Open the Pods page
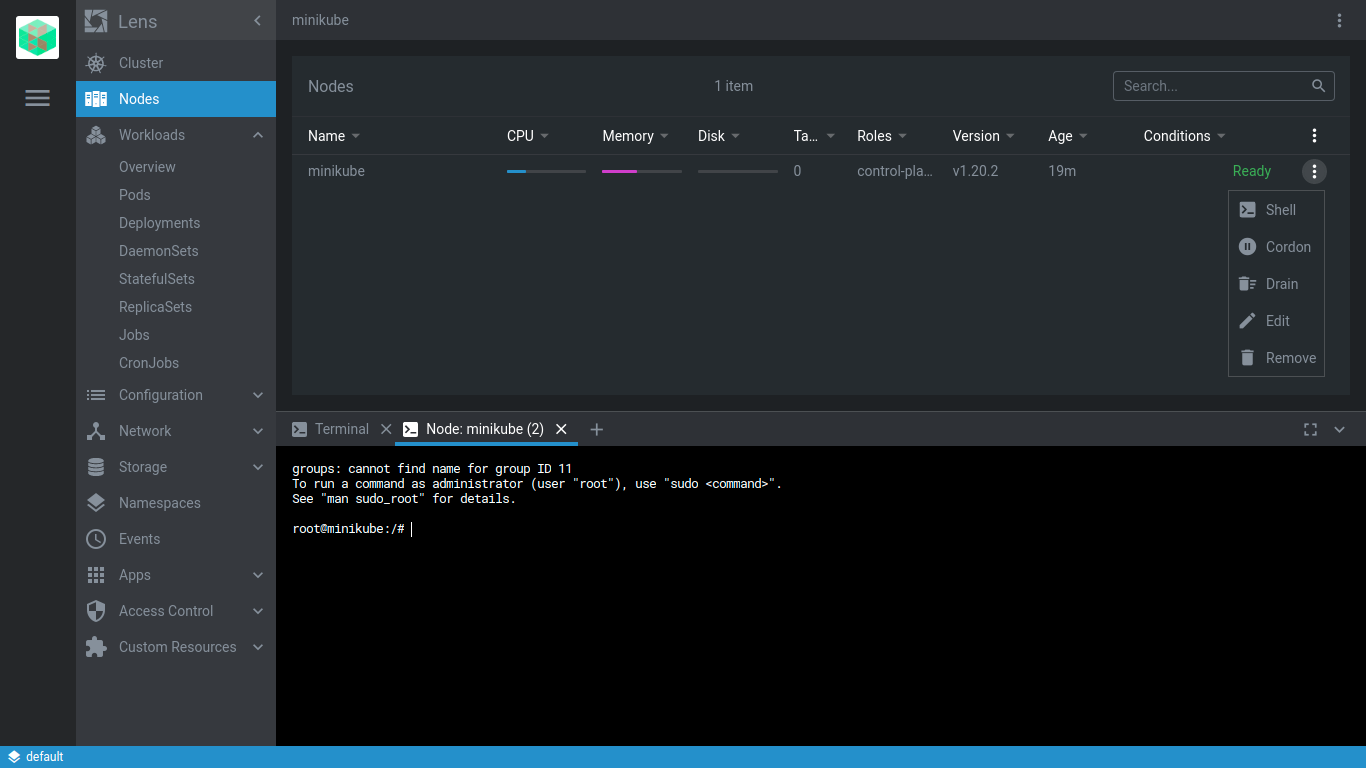Screen dimensions: 1366x768 134,195
